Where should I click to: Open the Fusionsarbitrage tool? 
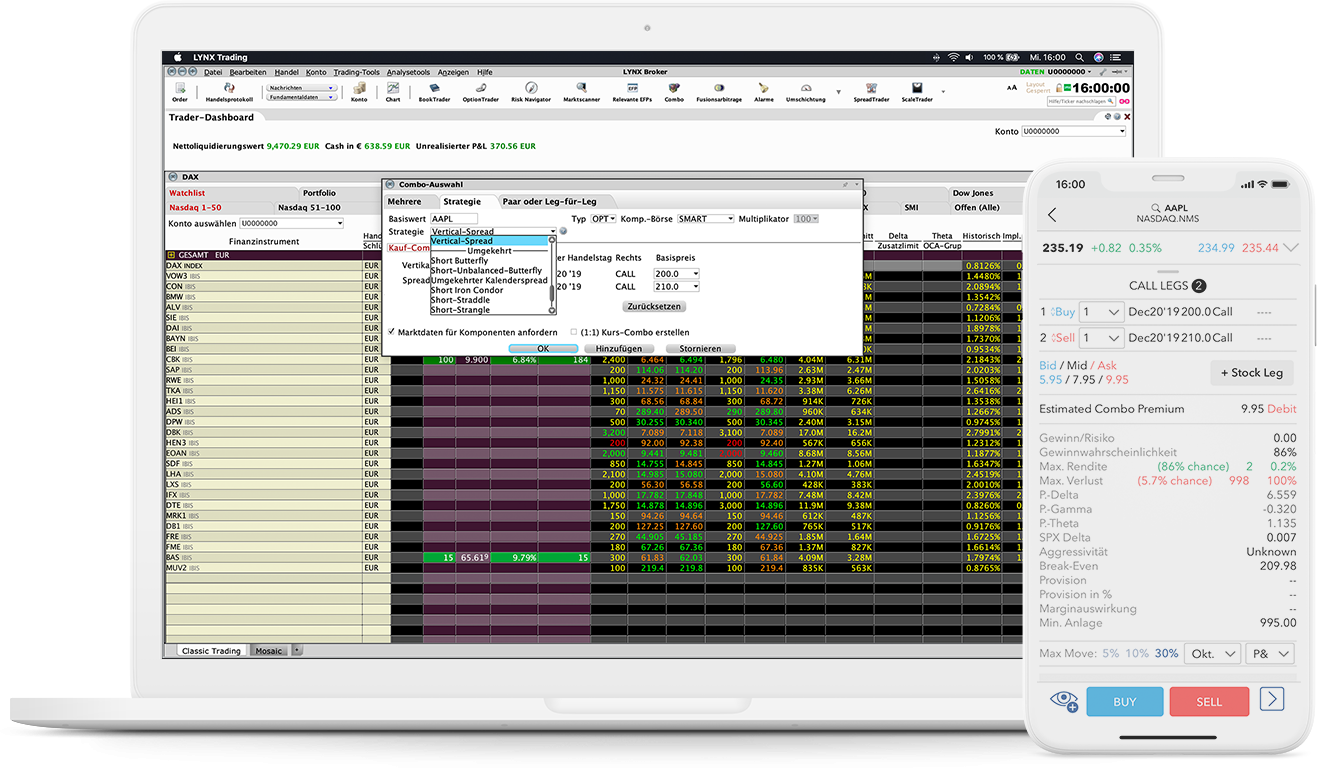tap(719, 92)
